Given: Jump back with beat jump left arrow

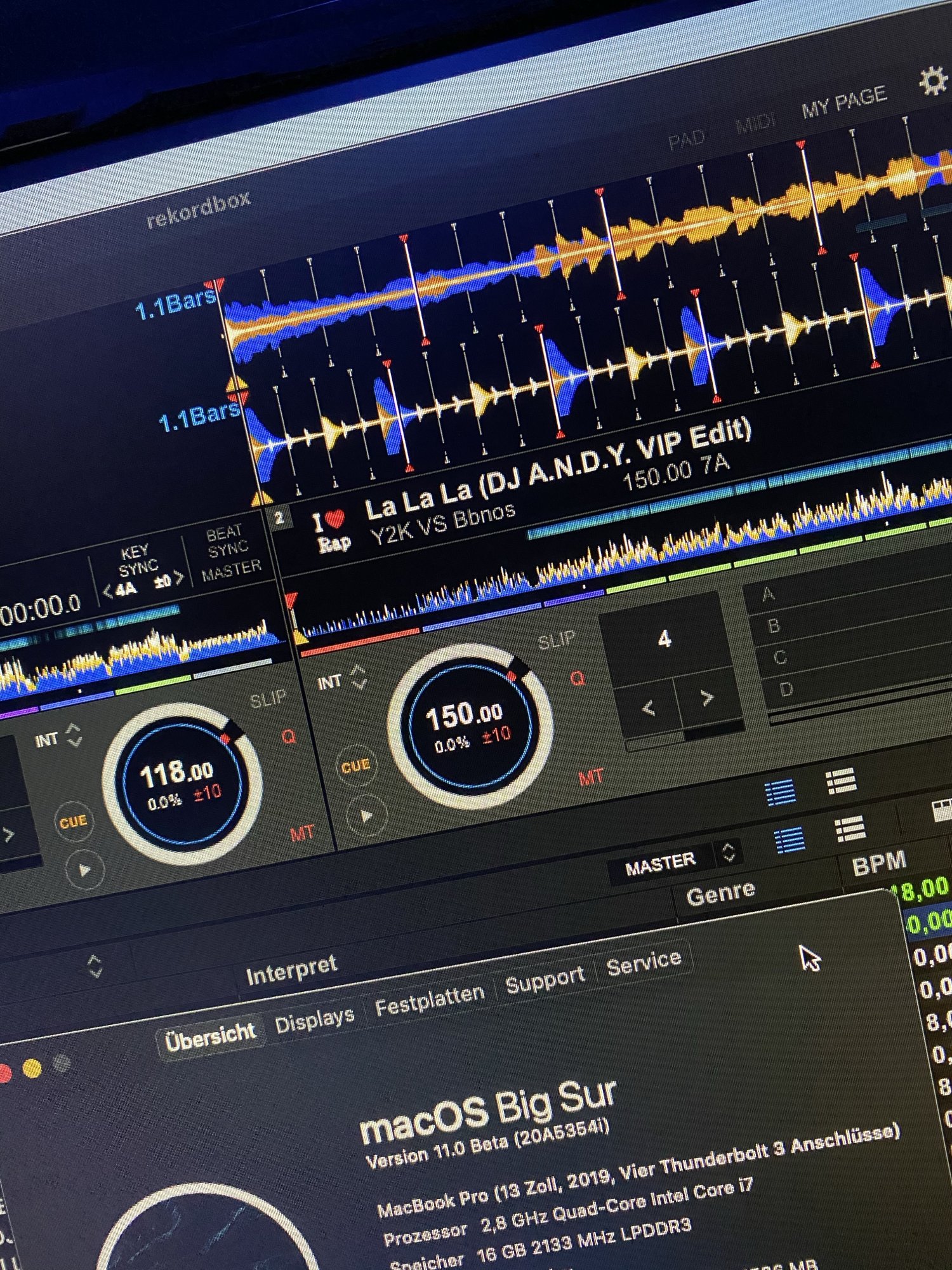Looking at the screenshot, I should (648, 707).
